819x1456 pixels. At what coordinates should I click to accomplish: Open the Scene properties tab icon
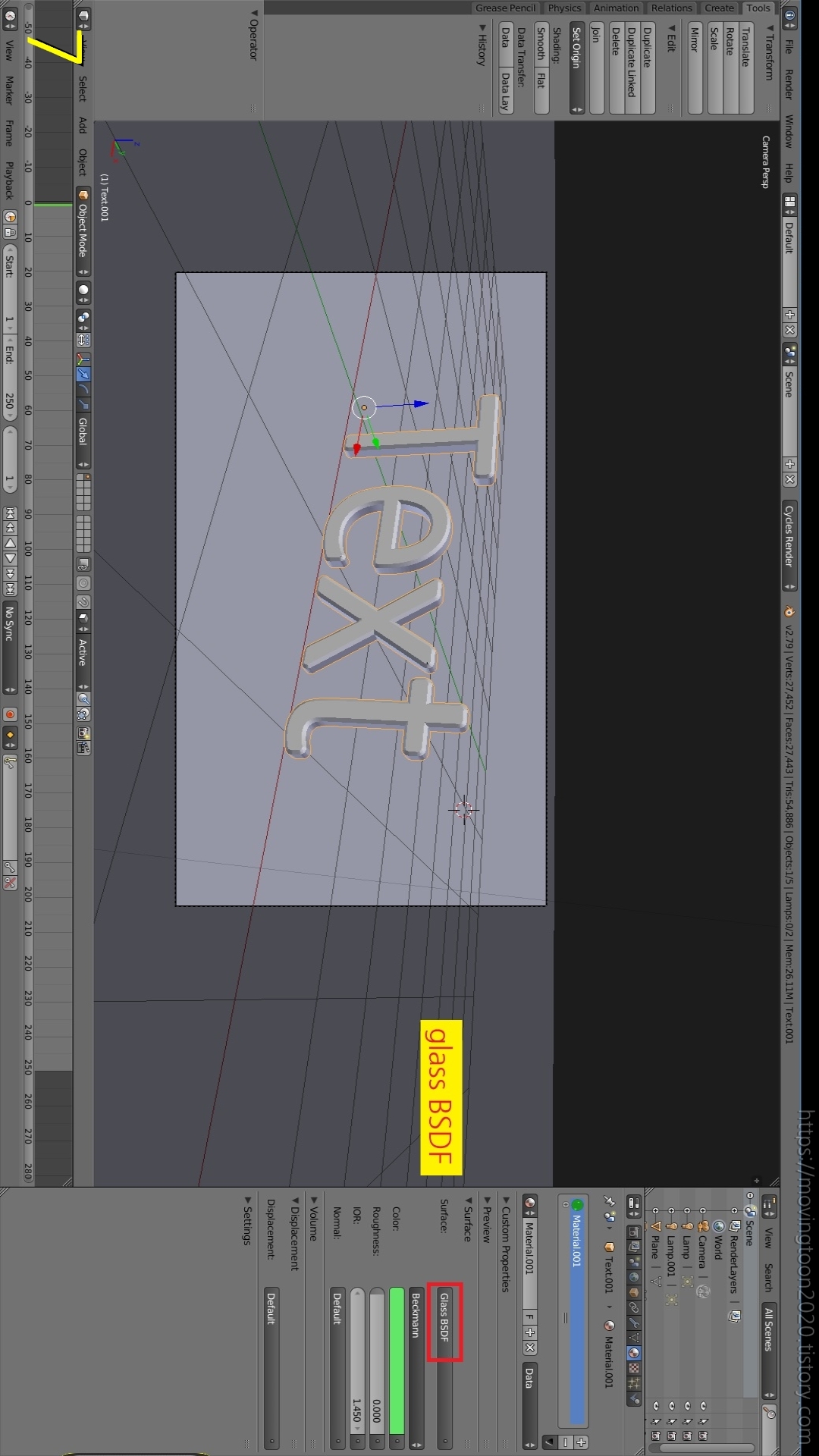point(634,1262)
